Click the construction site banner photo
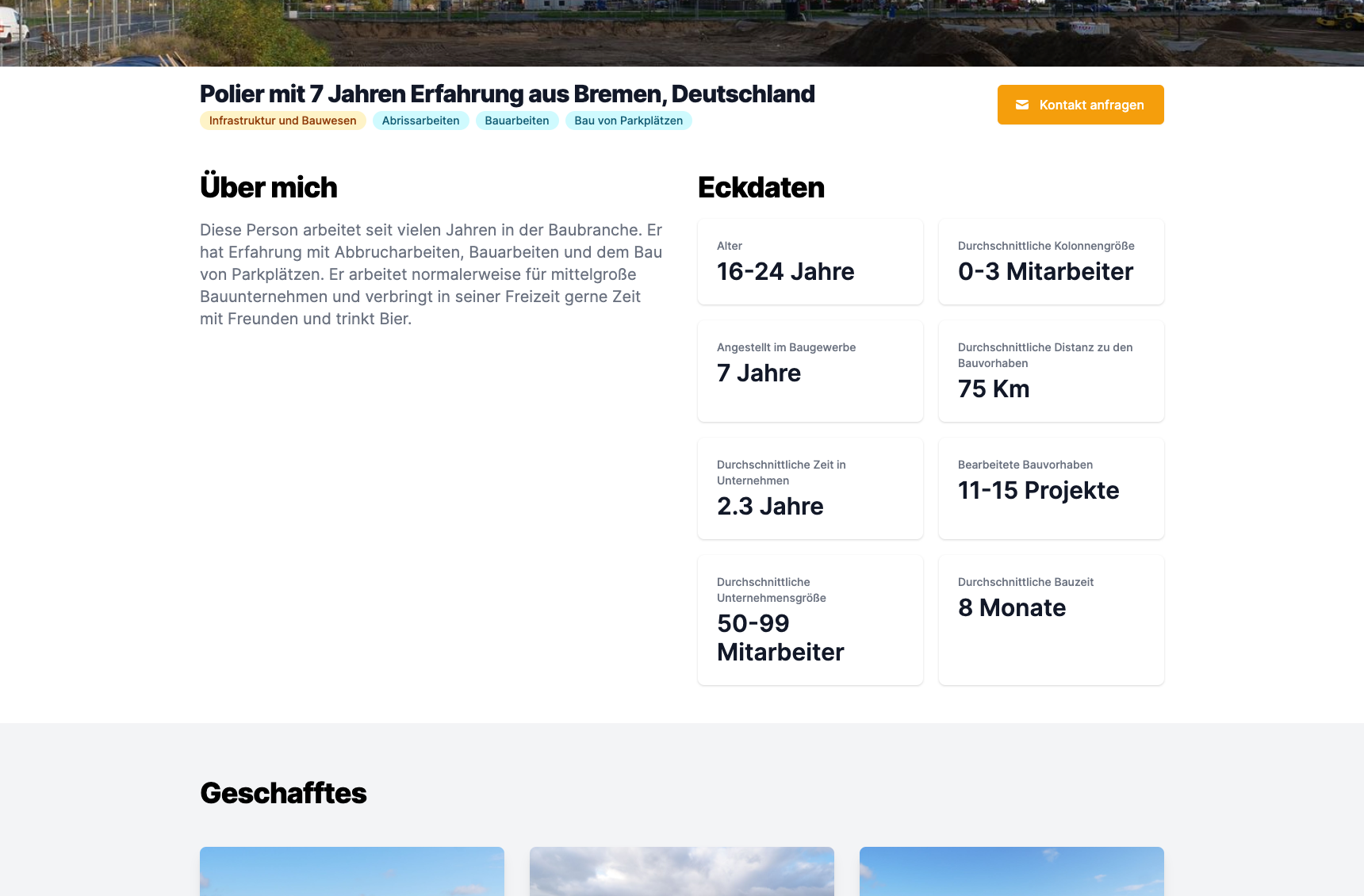Viewport: 1364px width, 896px height. (682, 33)
